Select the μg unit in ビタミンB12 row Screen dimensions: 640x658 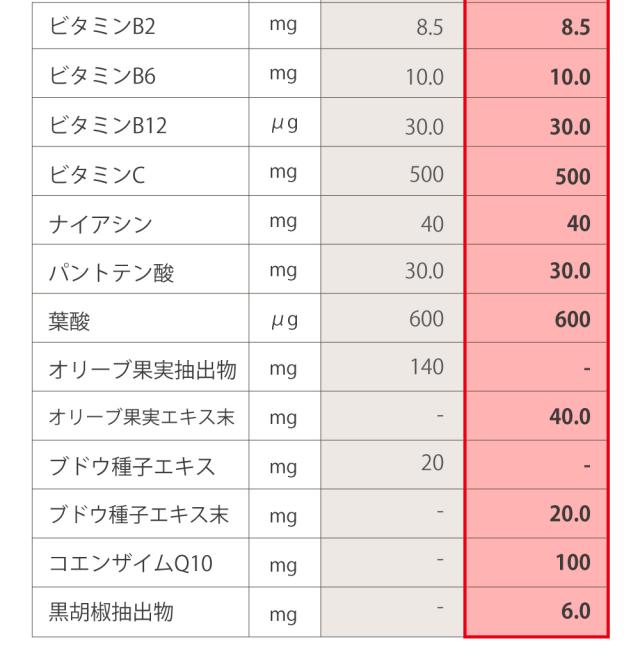click(x=285, y=123)
